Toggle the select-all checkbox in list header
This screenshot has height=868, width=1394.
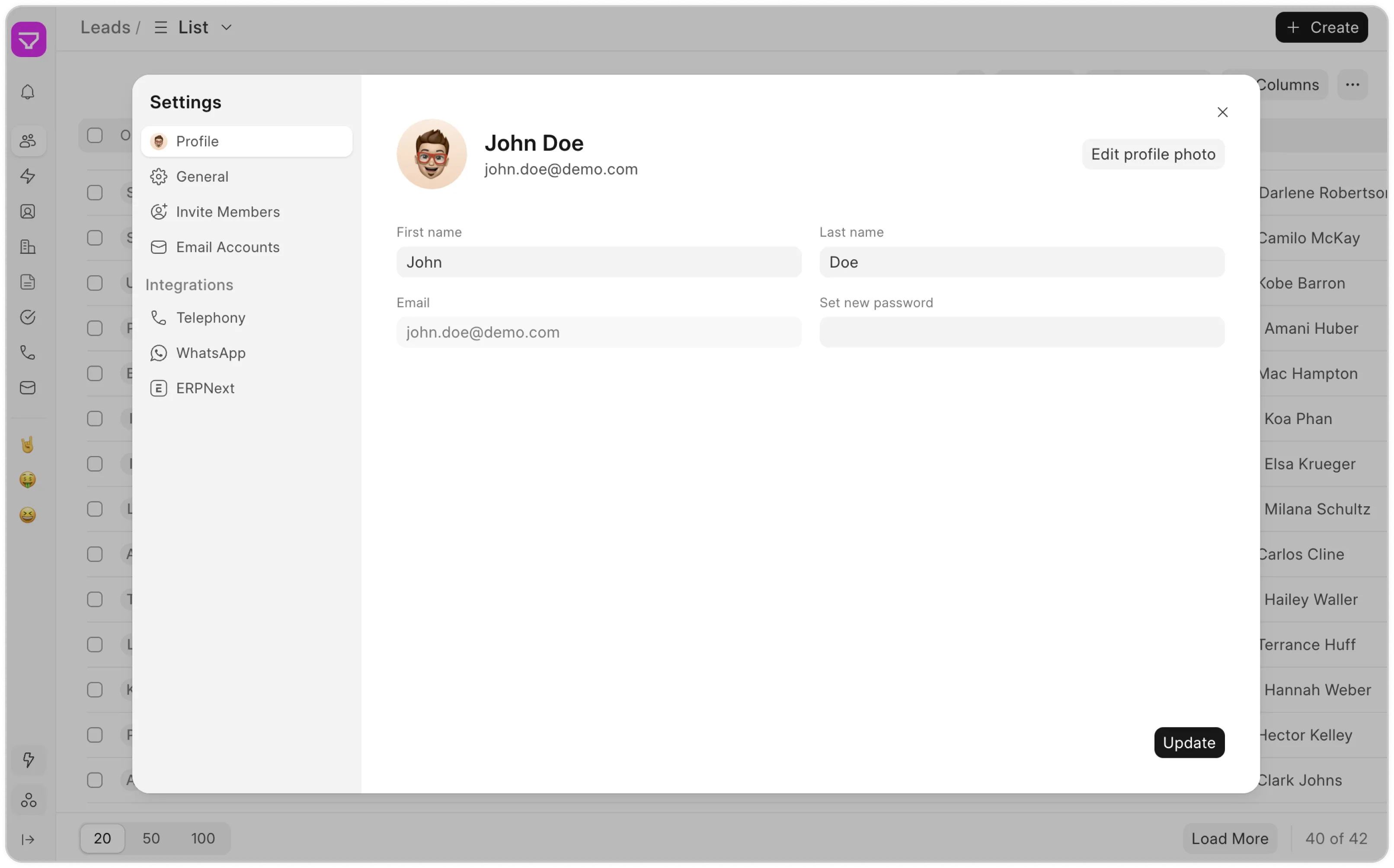point(95,135)
